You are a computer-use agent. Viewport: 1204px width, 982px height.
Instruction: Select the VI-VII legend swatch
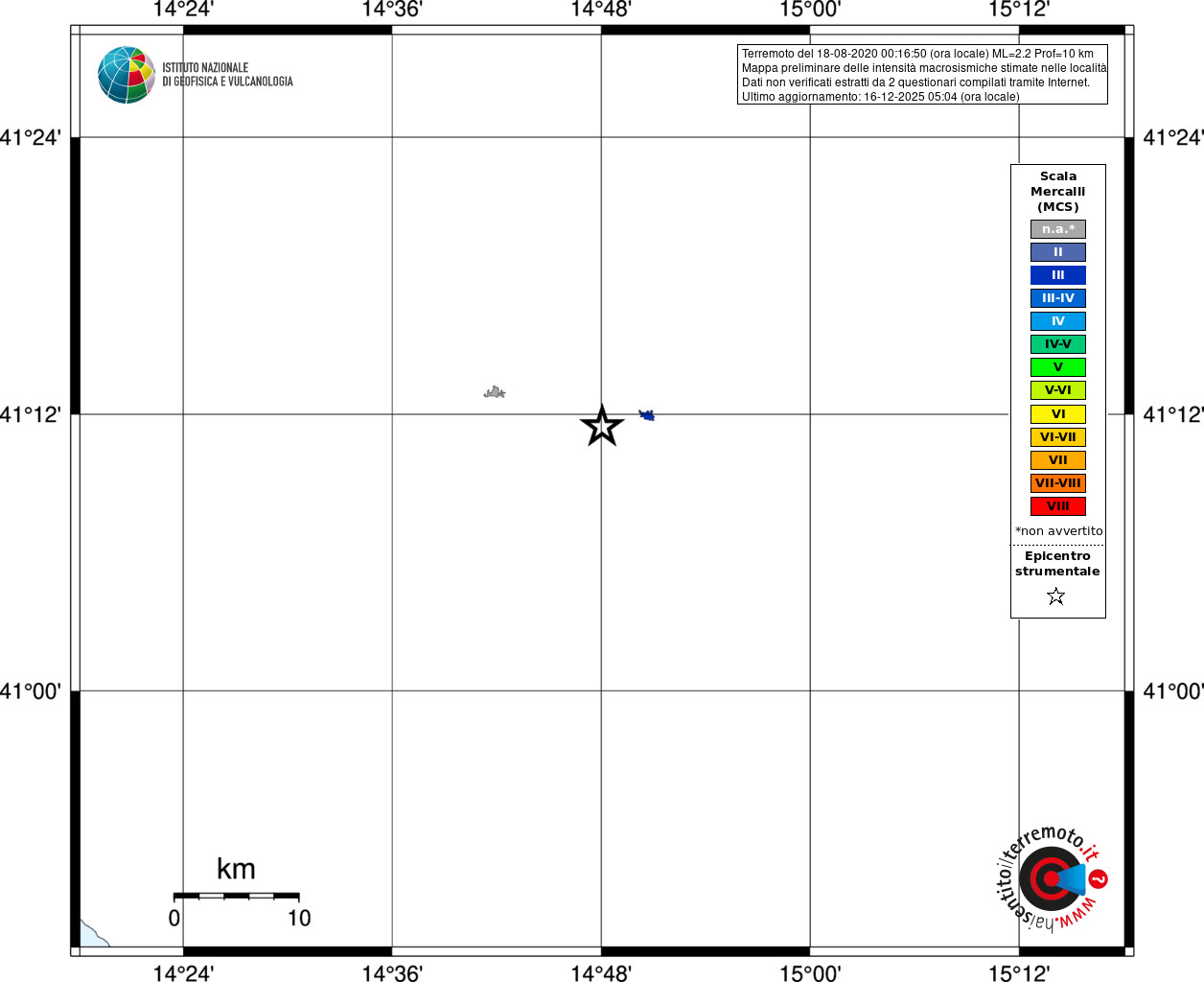click(x=1058, y=437)
